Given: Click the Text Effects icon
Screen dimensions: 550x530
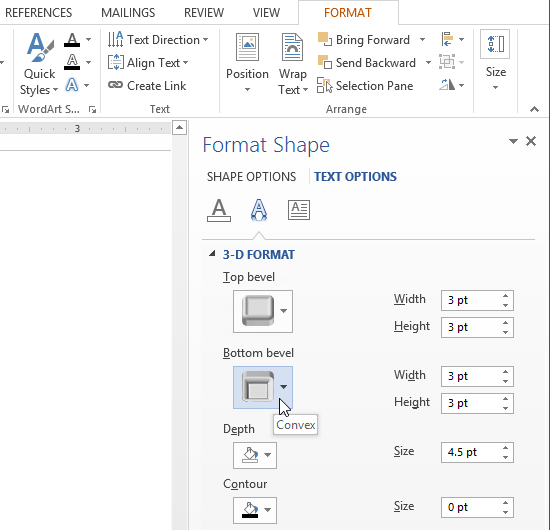Looking at the screenshot, I should click(x=72, y=85).
